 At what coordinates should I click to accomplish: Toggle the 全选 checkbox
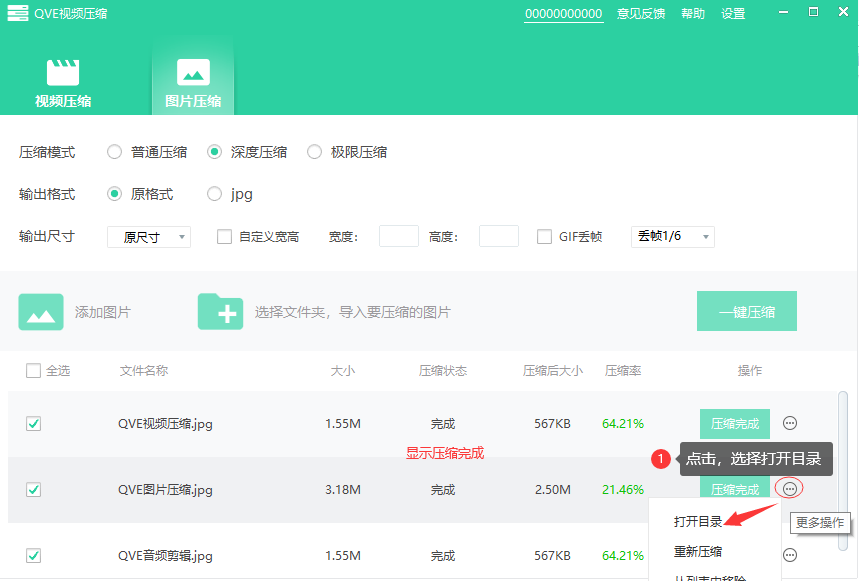click(33, 371)
